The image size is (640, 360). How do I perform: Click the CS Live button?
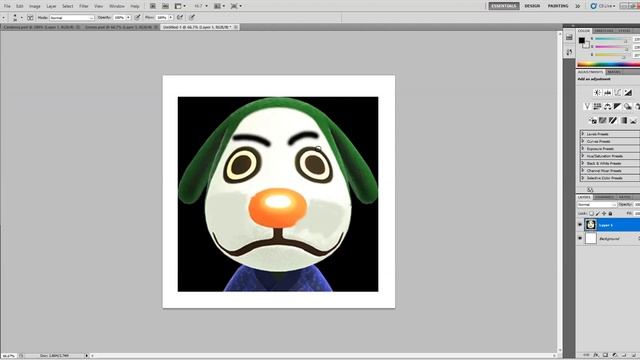click(x=603, y=6)
